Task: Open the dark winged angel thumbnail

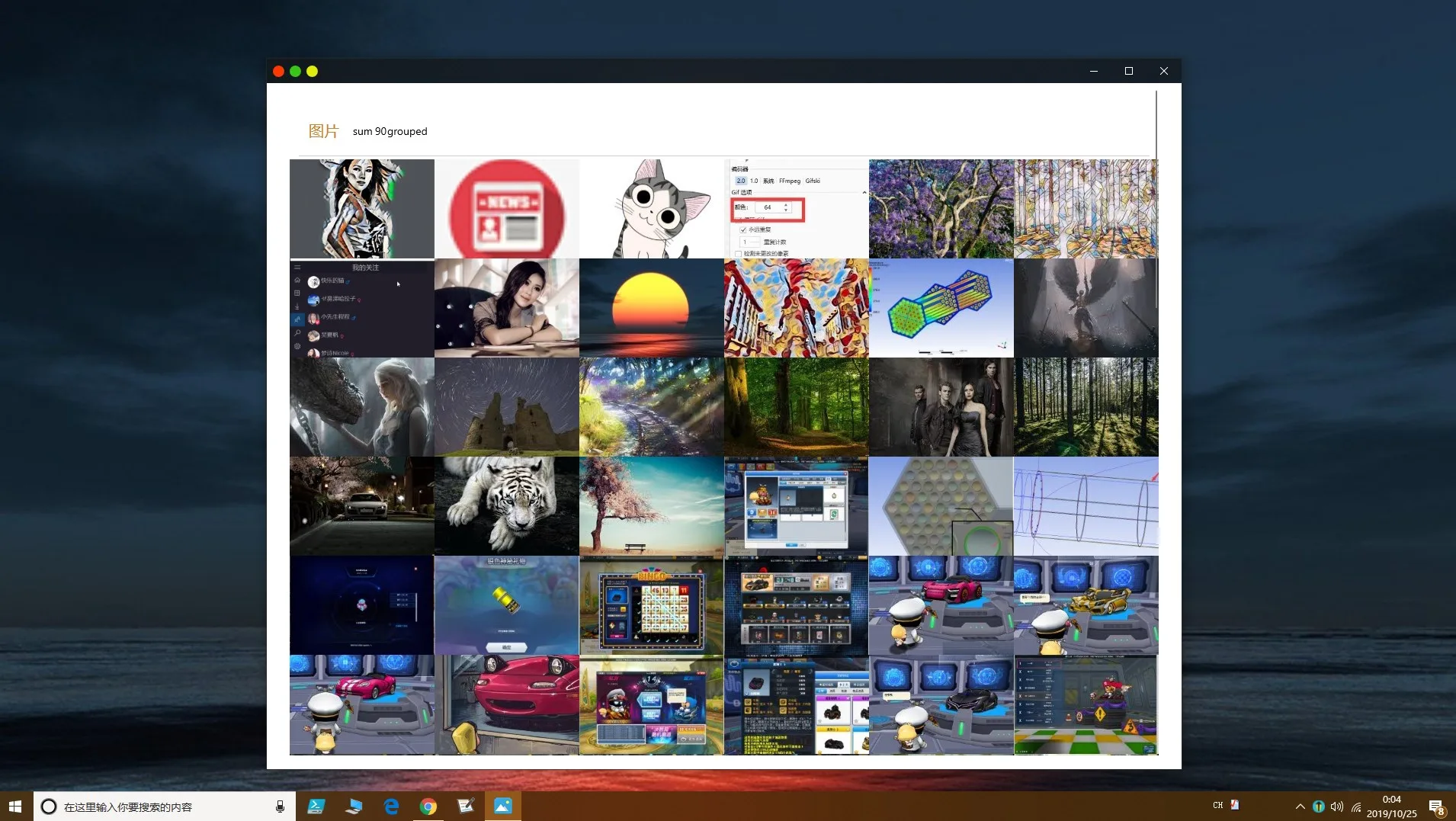Action: pyautogui.click(x=1086, y=308)
